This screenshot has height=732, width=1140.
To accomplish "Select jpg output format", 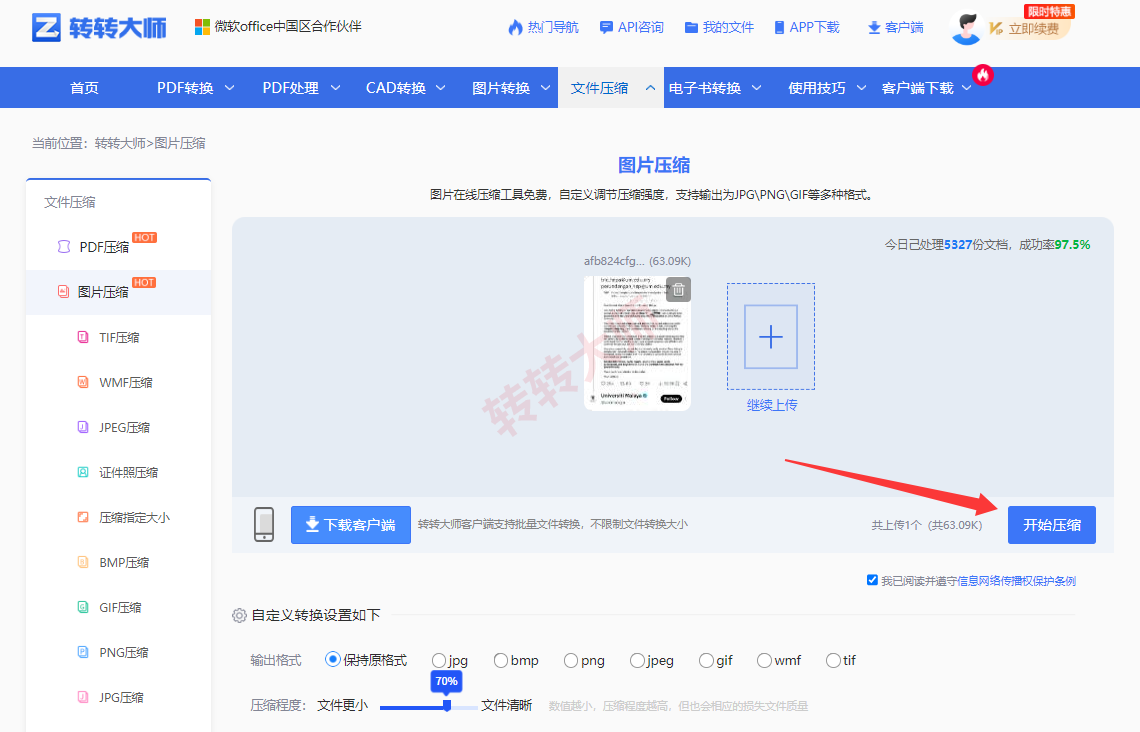I will coord(438,660).
